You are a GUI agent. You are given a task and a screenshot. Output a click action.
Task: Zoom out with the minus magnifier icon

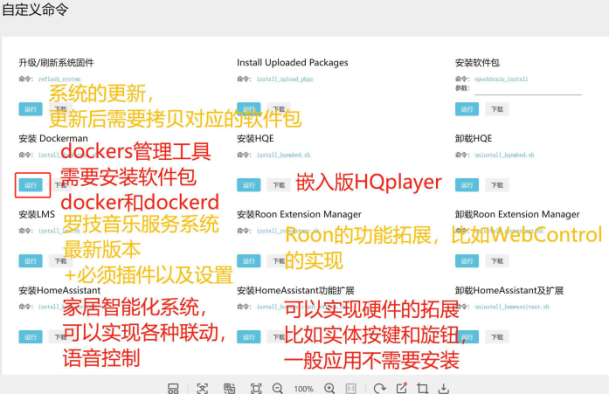click(x=278, y=388)
